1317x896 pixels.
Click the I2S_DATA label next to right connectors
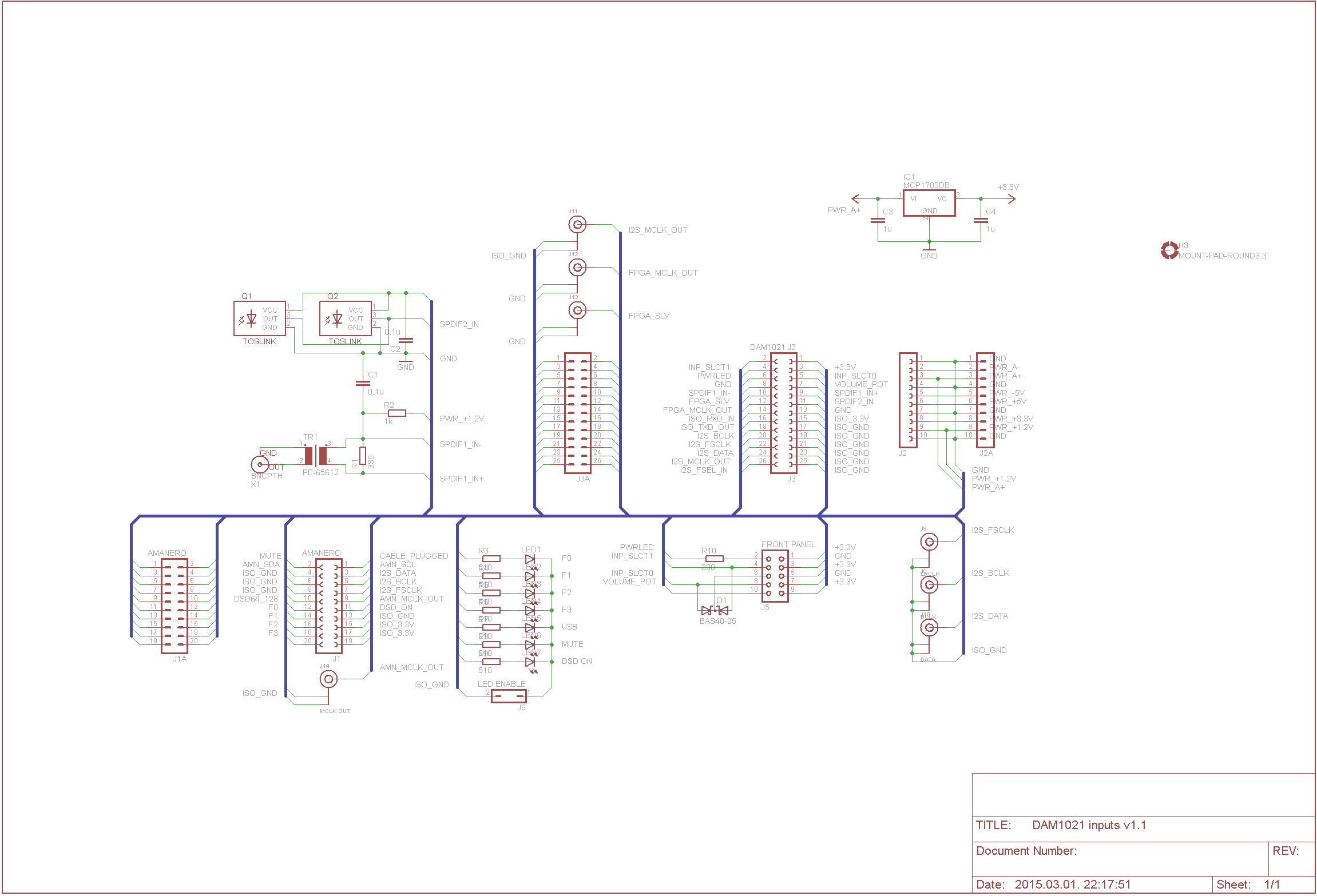point(989,616)
